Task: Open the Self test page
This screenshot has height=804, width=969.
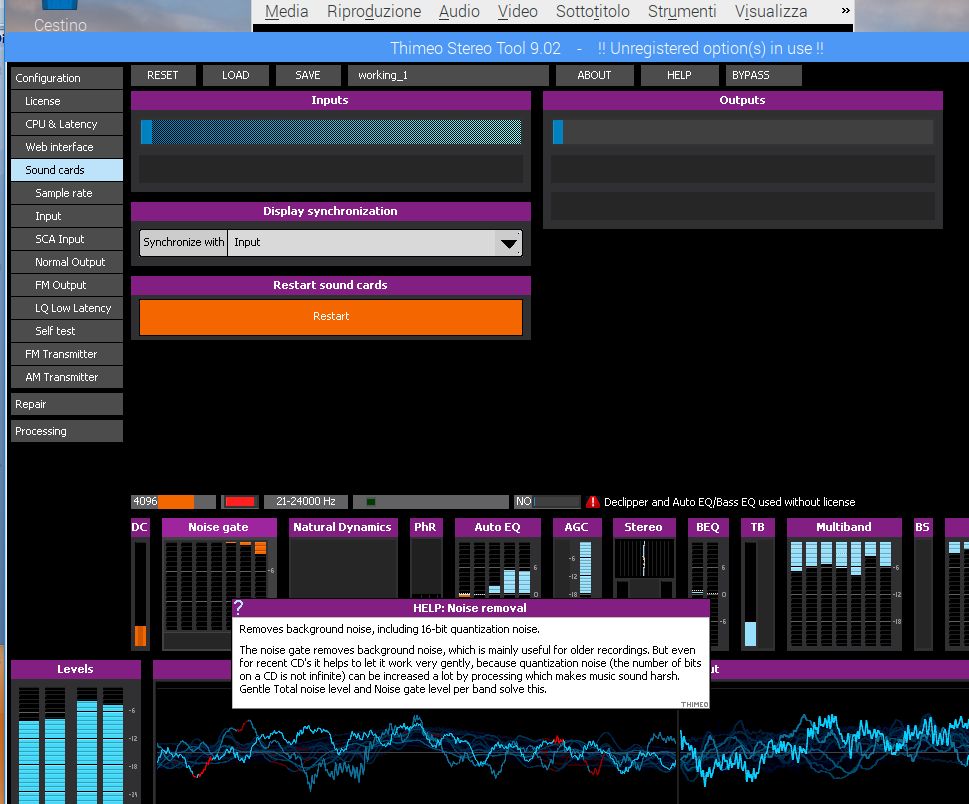Action: pyautogui.click(x=67, y=331)
